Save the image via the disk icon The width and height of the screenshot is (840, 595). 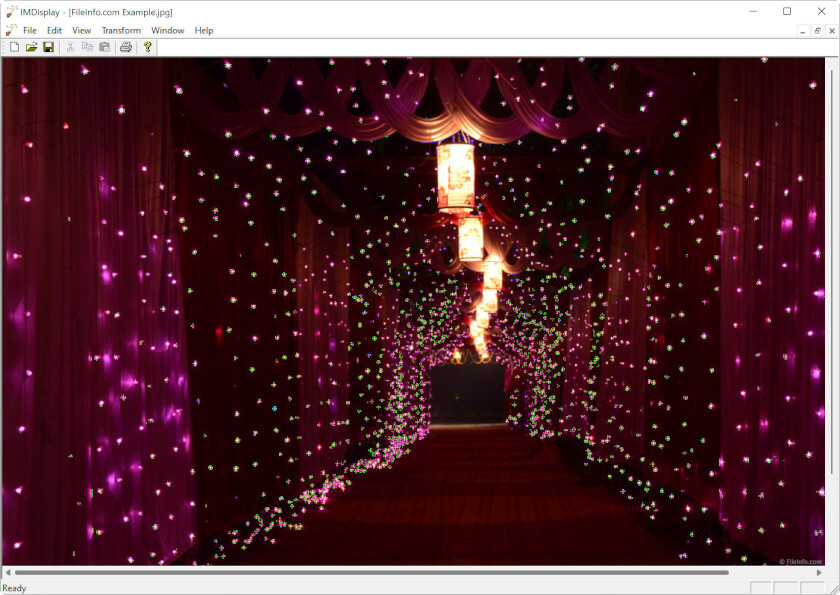pyautogui.click(x=48, y=48)
